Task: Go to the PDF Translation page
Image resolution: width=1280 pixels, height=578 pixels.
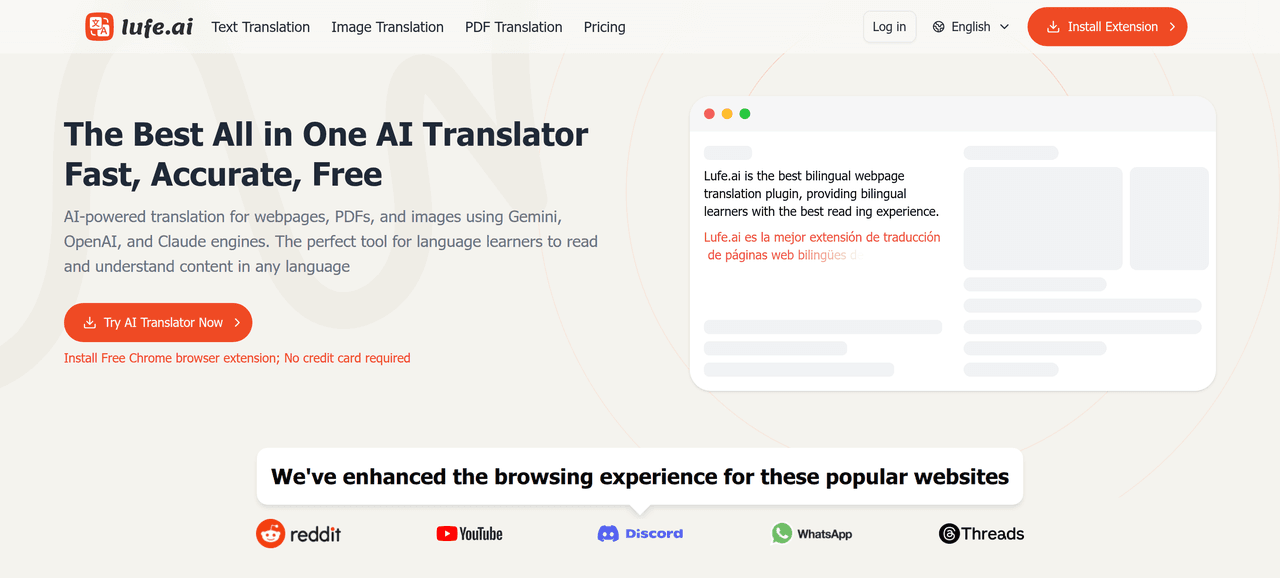Action: pos(514,27)
